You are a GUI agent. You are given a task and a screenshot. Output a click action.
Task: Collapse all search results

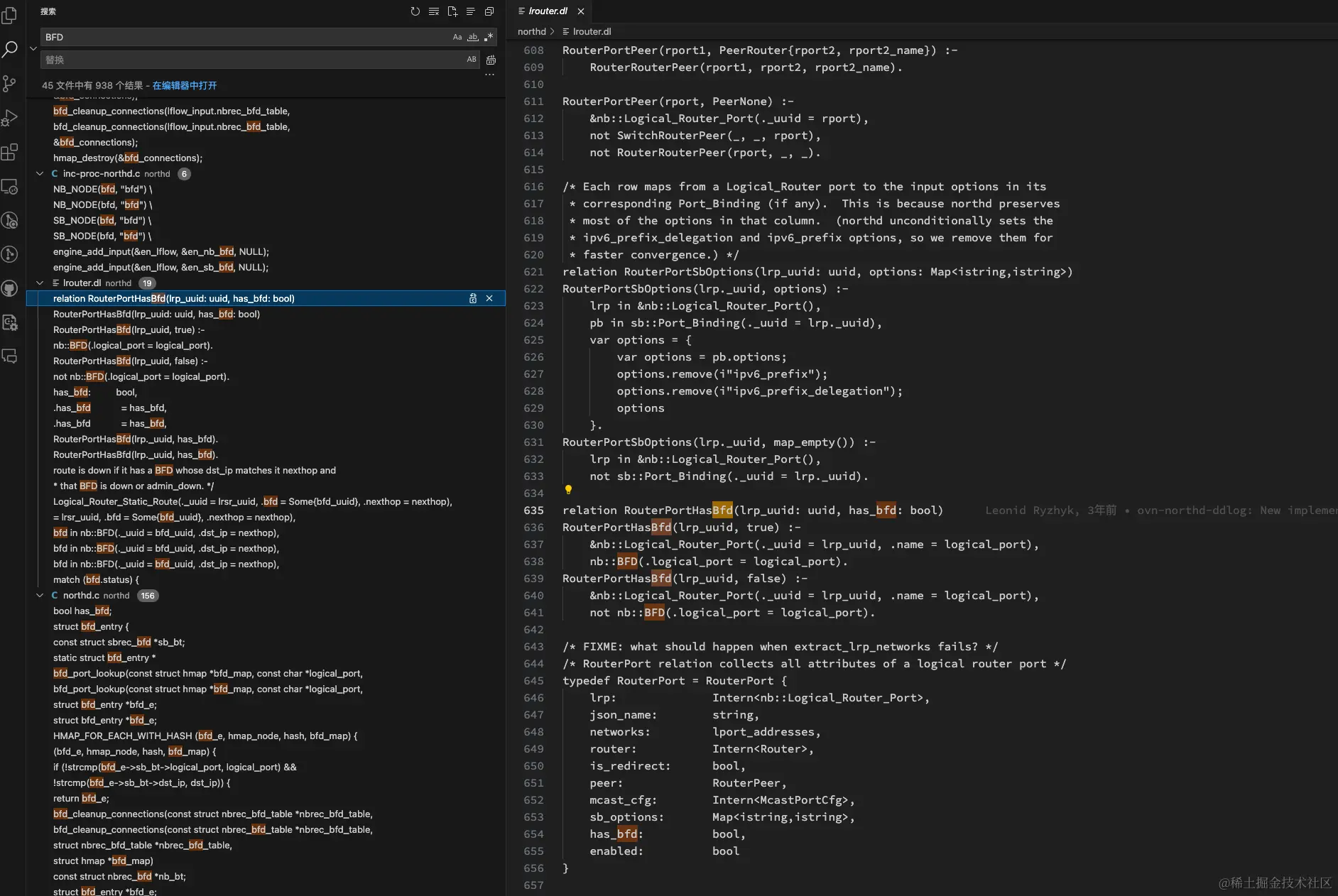pyautogui.click(x=489, y=11)
